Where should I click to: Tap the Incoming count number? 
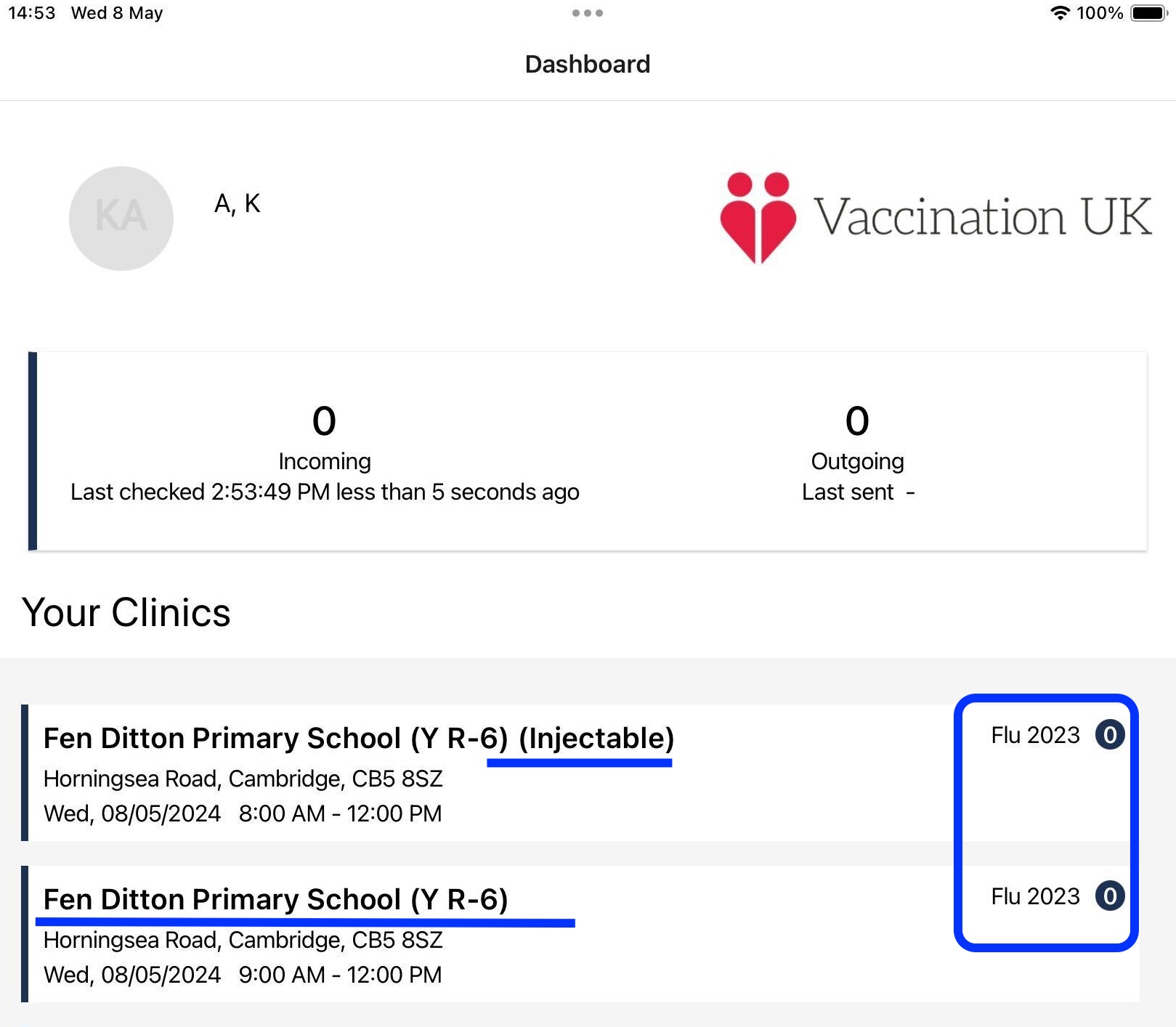coord(324,421)
